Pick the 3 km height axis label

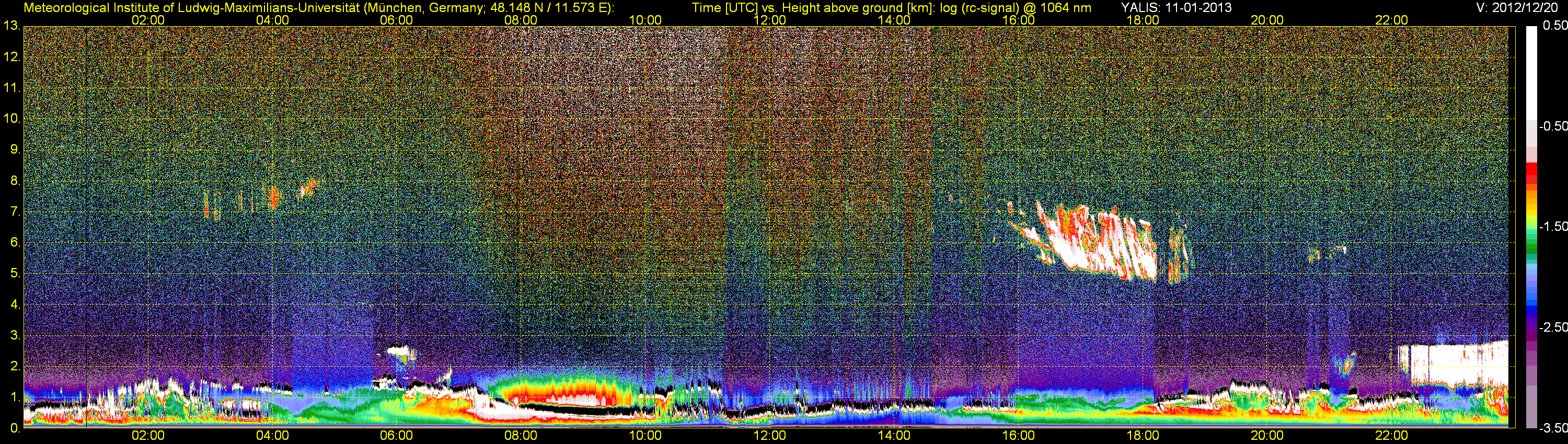tap(15, 336)
